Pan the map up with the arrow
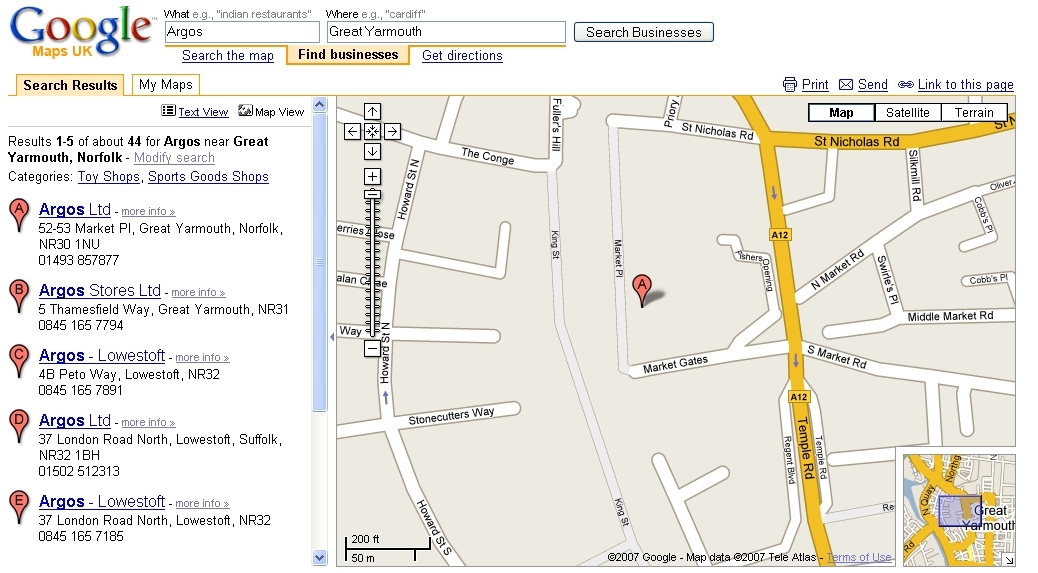 pos(372,112)
